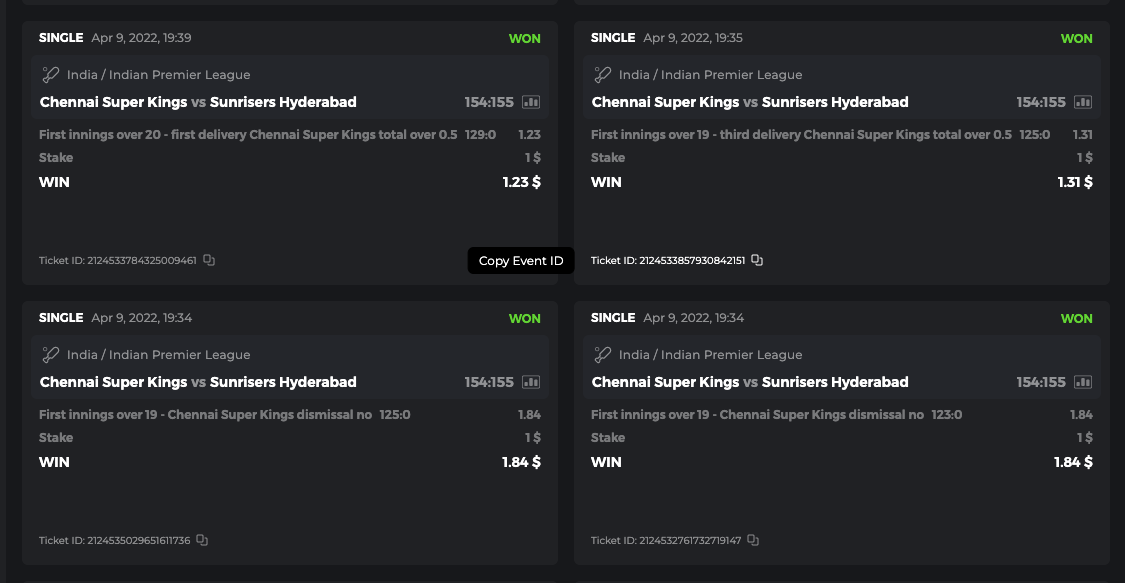Copy ticket ID ending in 9147
The width and height of the screenshot is (1125, 583).
[x=753, y=540]
